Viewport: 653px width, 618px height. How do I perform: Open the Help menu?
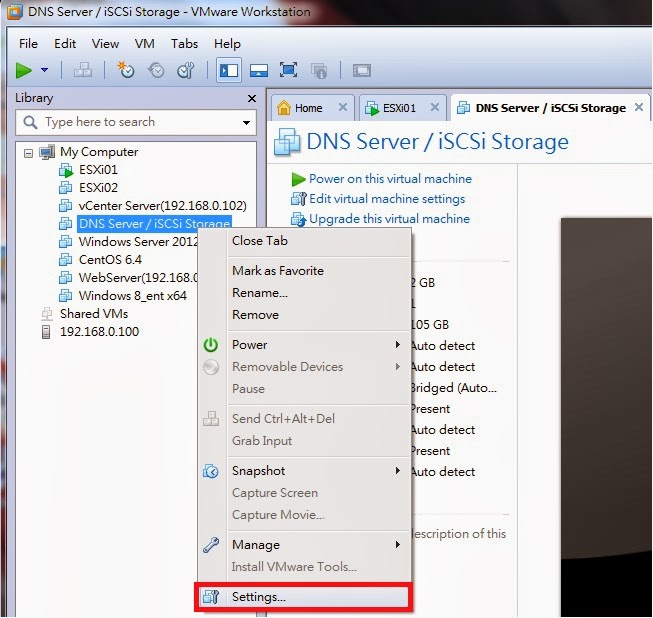(x=227, y=44)
